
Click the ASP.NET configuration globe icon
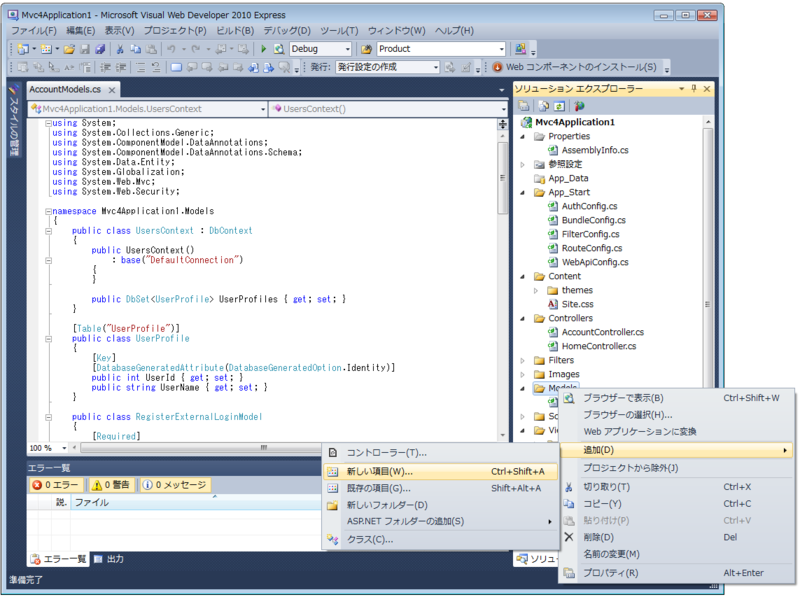[579, 106]
